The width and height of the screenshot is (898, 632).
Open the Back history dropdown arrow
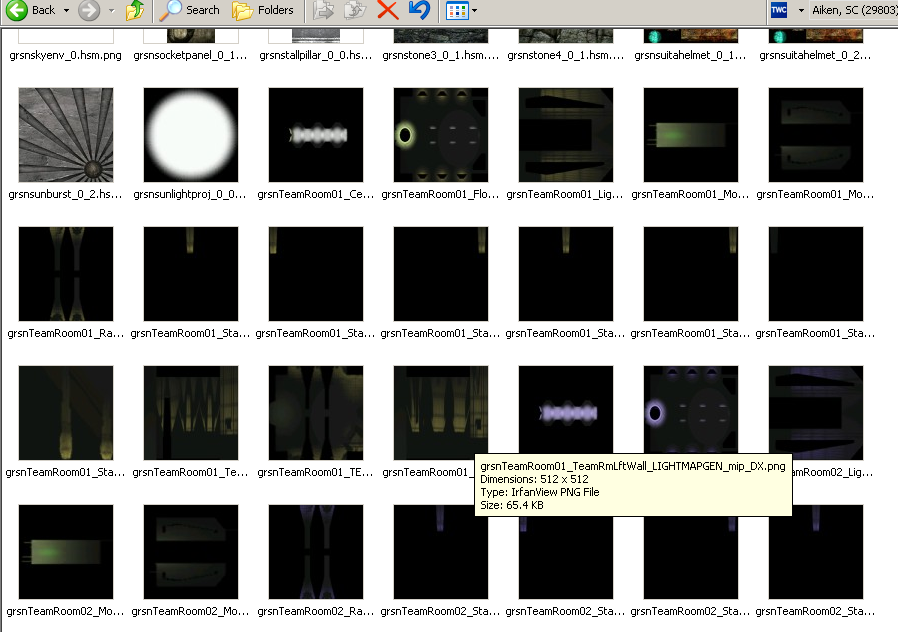[66, 10]
